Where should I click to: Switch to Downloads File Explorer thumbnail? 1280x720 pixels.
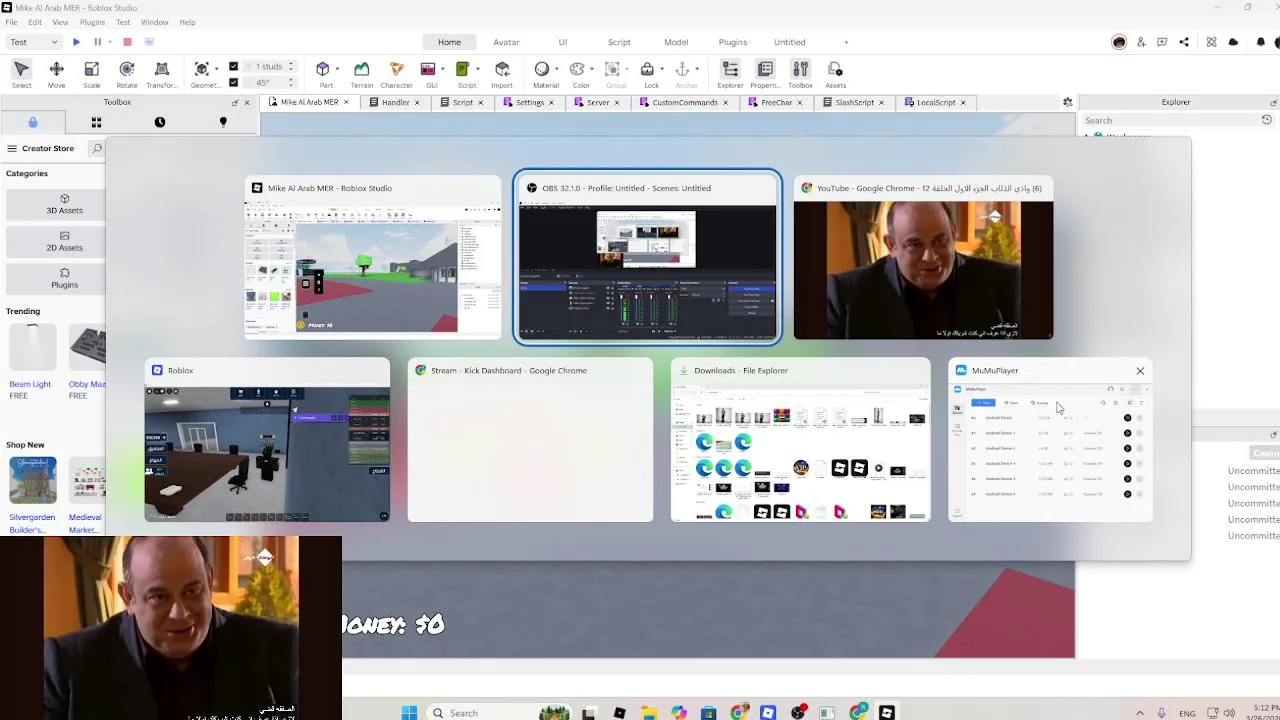[x=800, y=440]
